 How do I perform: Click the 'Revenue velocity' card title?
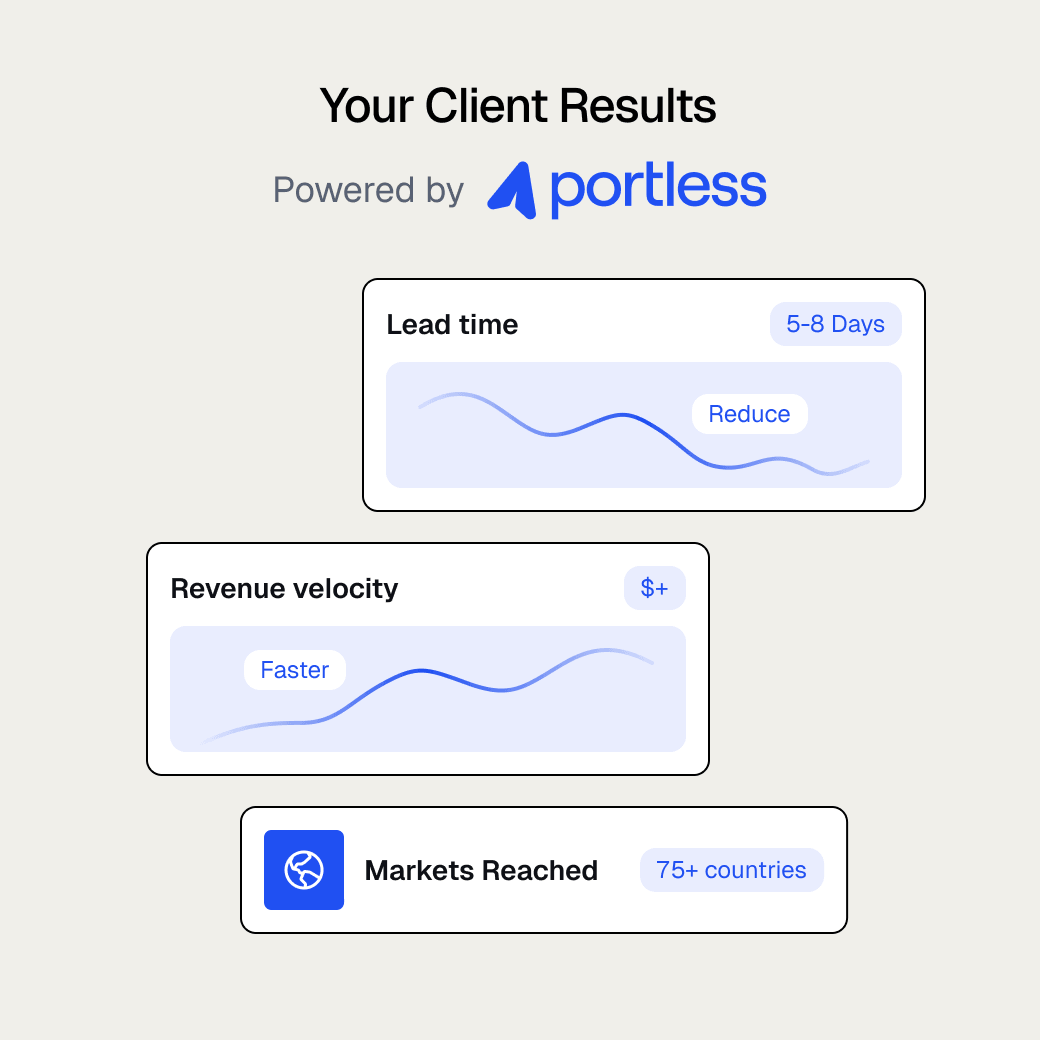click(x=284, y=588)
